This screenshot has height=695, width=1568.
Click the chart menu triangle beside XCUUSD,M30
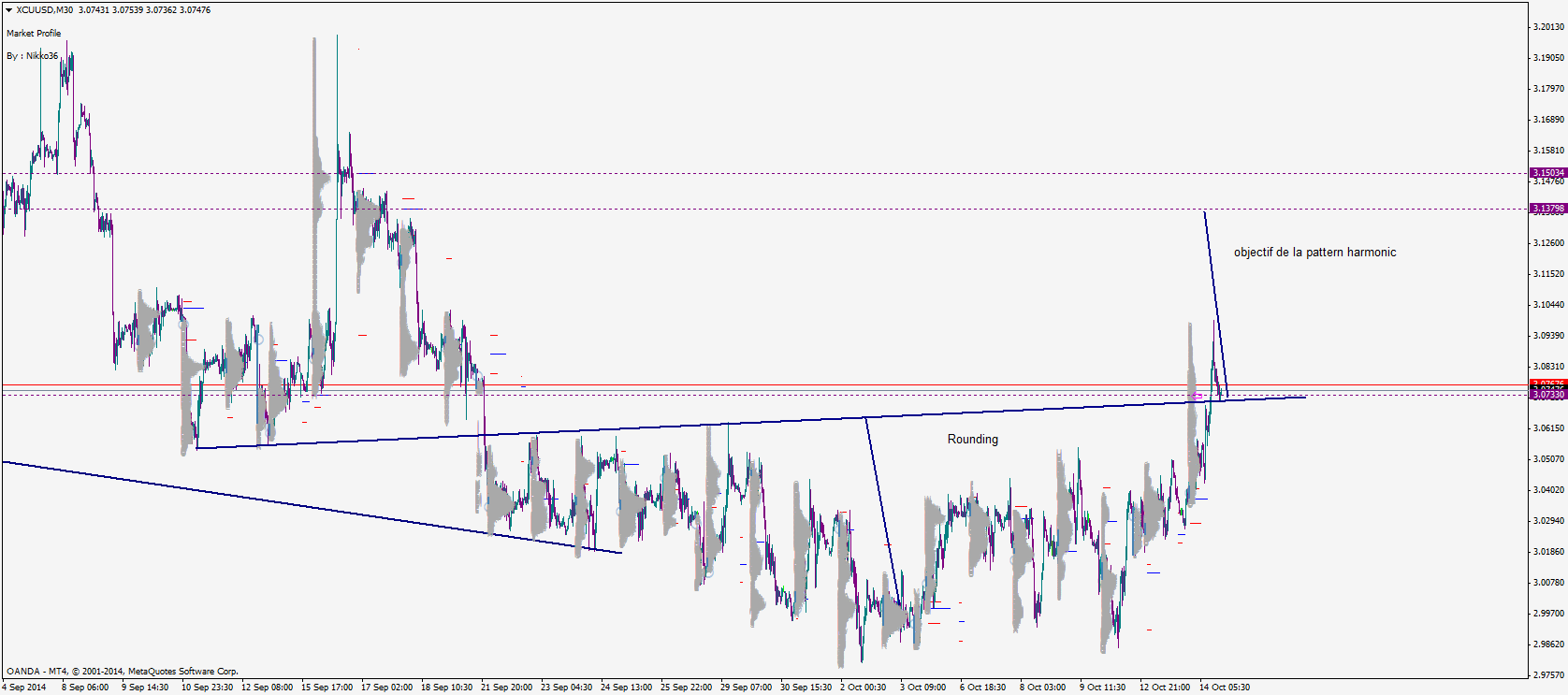tap(8, 10)
